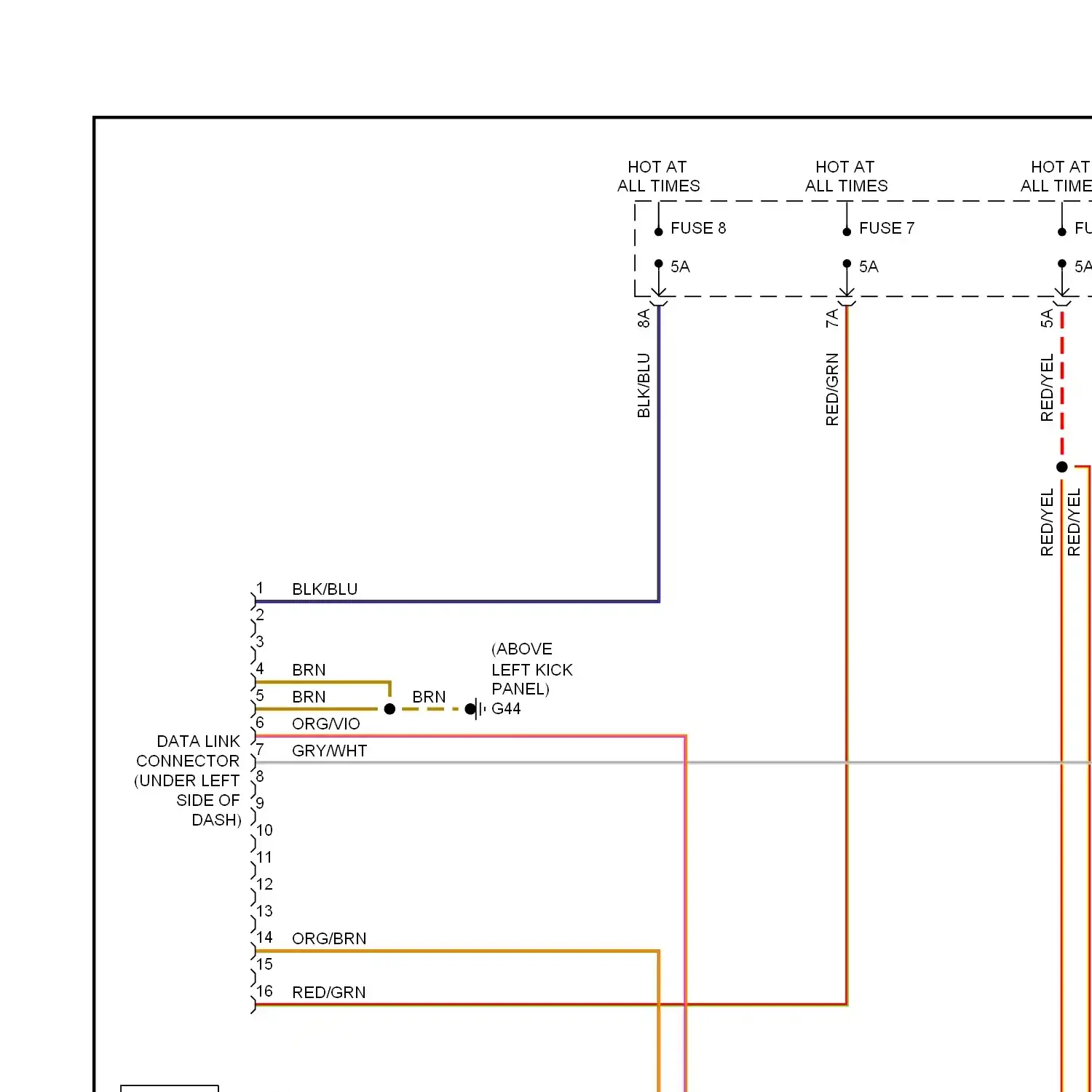Click connector pin number 11
This screenshot has width=1092, height=1092.
tap(264, 857)
